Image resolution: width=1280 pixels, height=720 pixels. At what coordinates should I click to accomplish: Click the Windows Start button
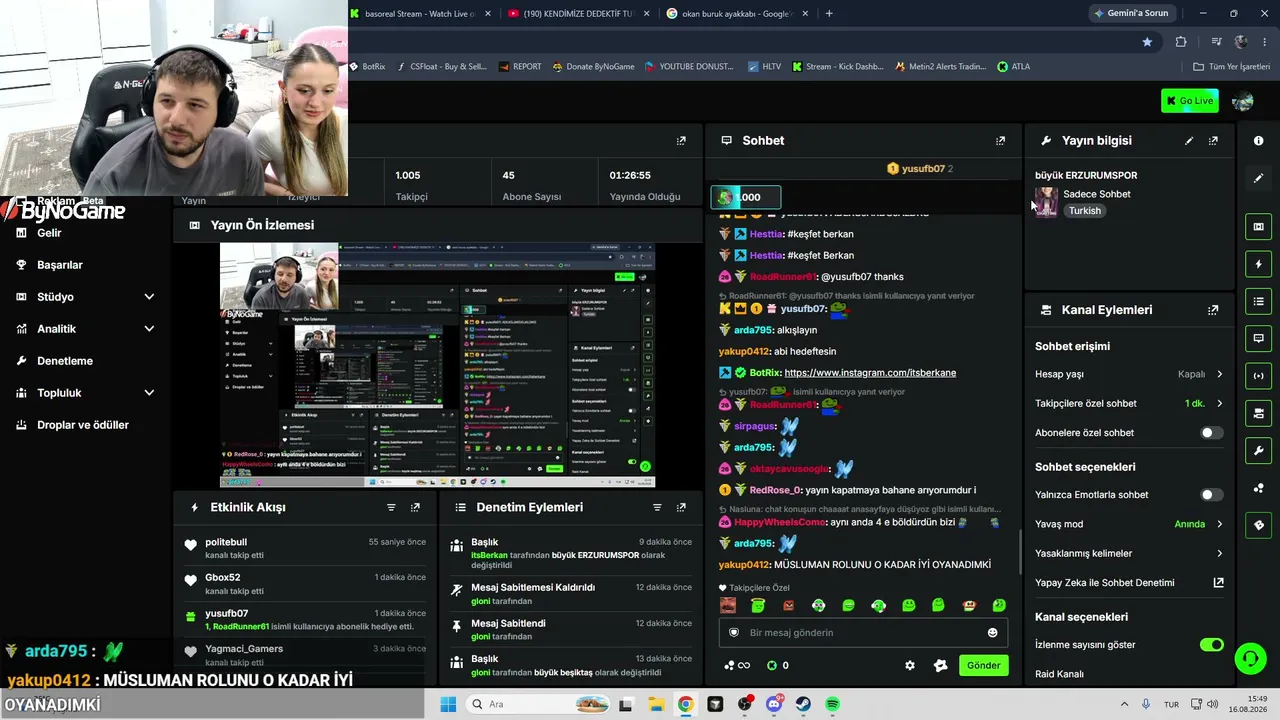(x=447, y=704)
